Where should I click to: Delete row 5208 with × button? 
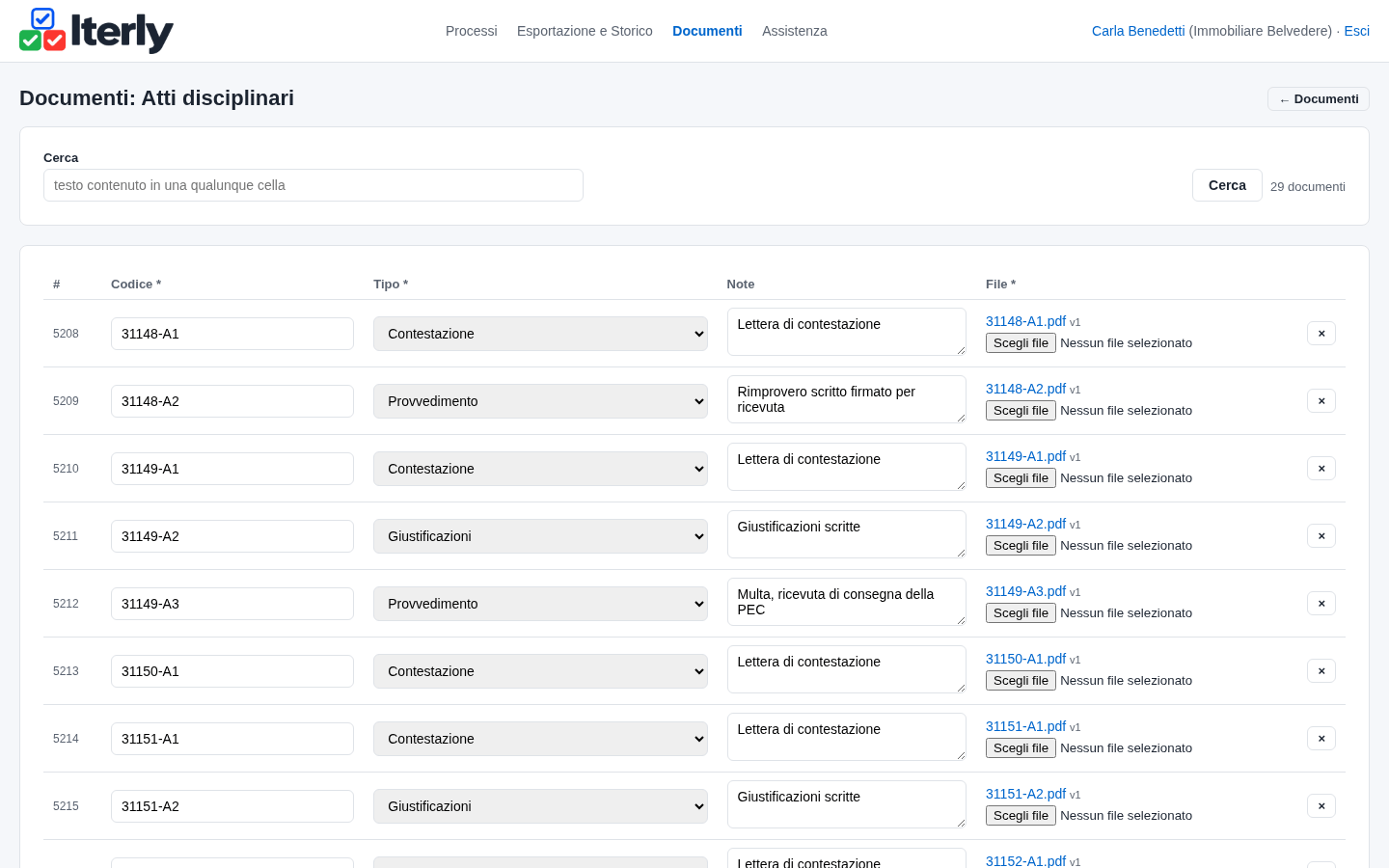click(1321, 334)
